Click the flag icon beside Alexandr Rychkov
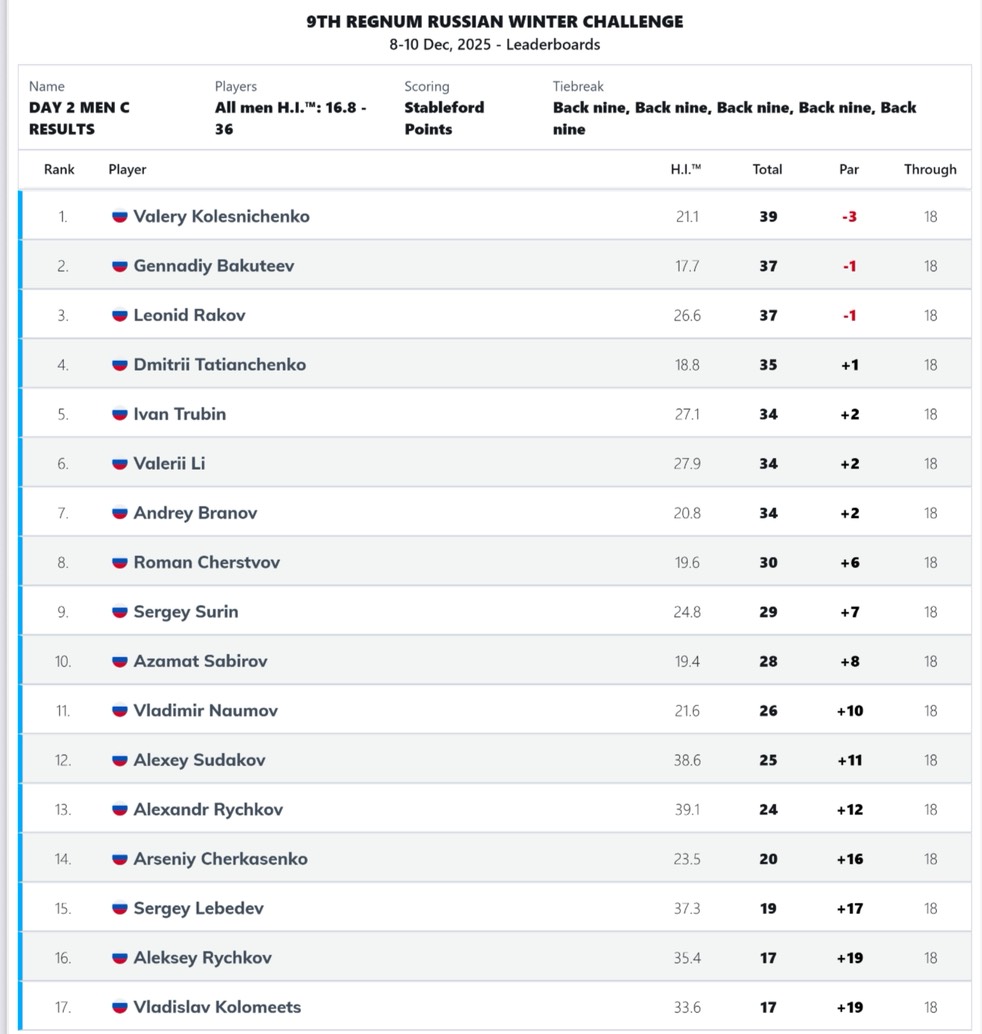Image resolution: width=982 pixels, height=1034 pixels. (119, 810)
